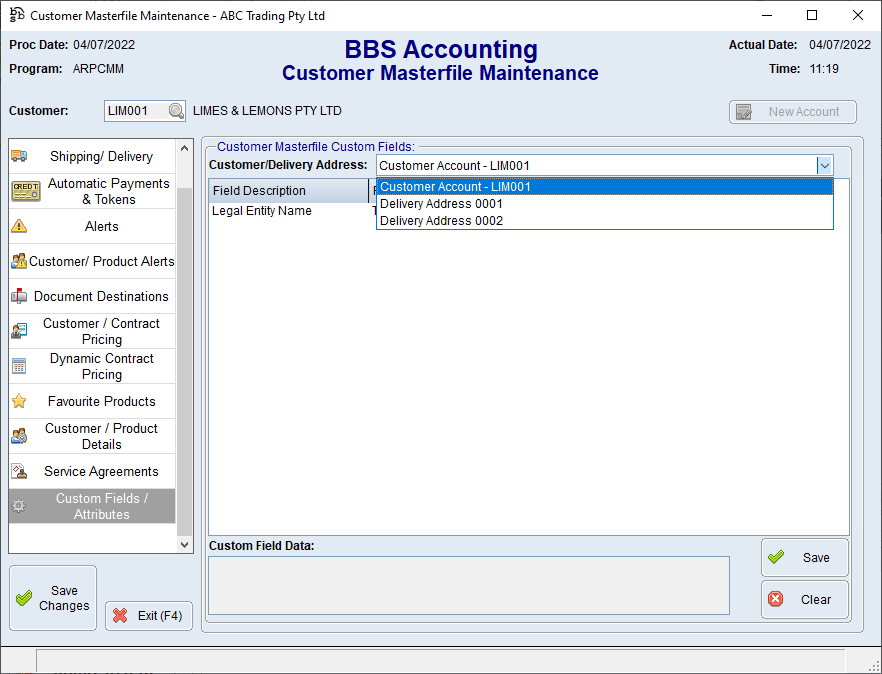
Task: Collapse the Customer/Delivery Address dropdown arrow
Action: tap(824, 166)
